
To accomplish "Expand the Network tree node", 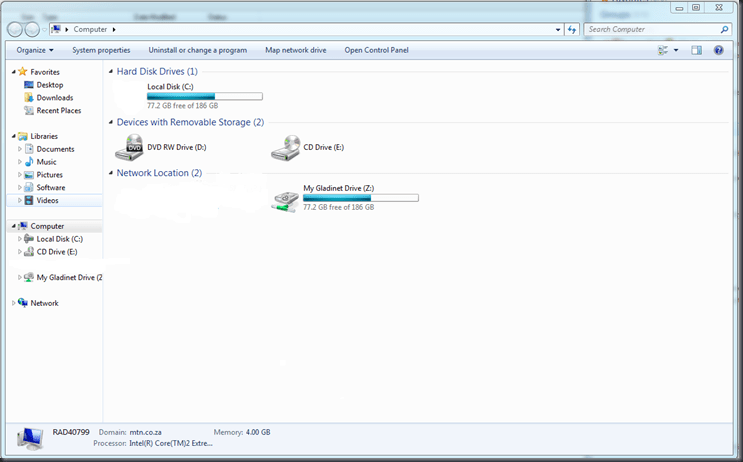I will 14,303.
